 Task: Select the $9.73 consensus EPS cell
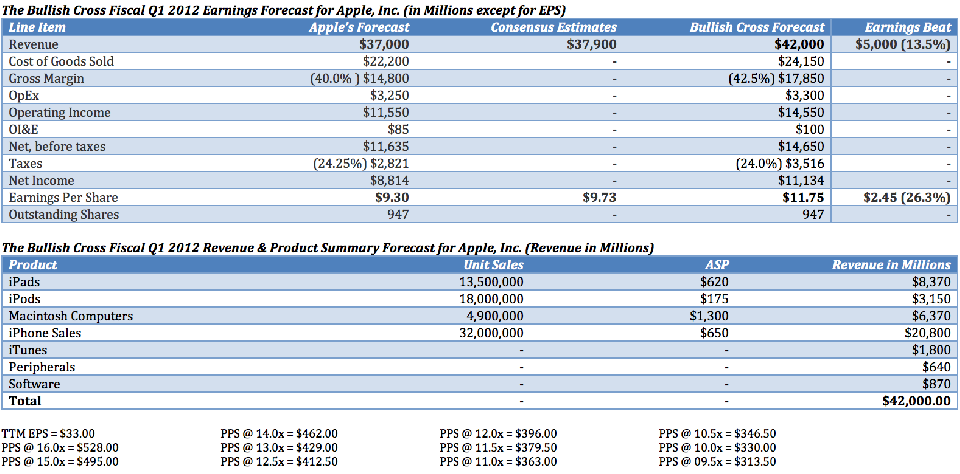(599, 198)
